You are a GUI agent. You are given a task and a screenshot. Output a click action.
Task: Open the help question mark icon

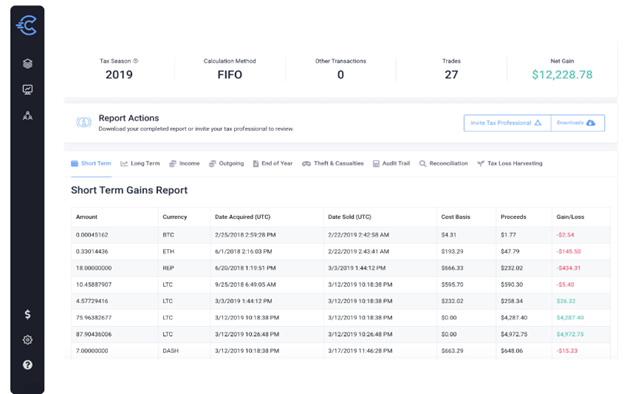[27, 365]
